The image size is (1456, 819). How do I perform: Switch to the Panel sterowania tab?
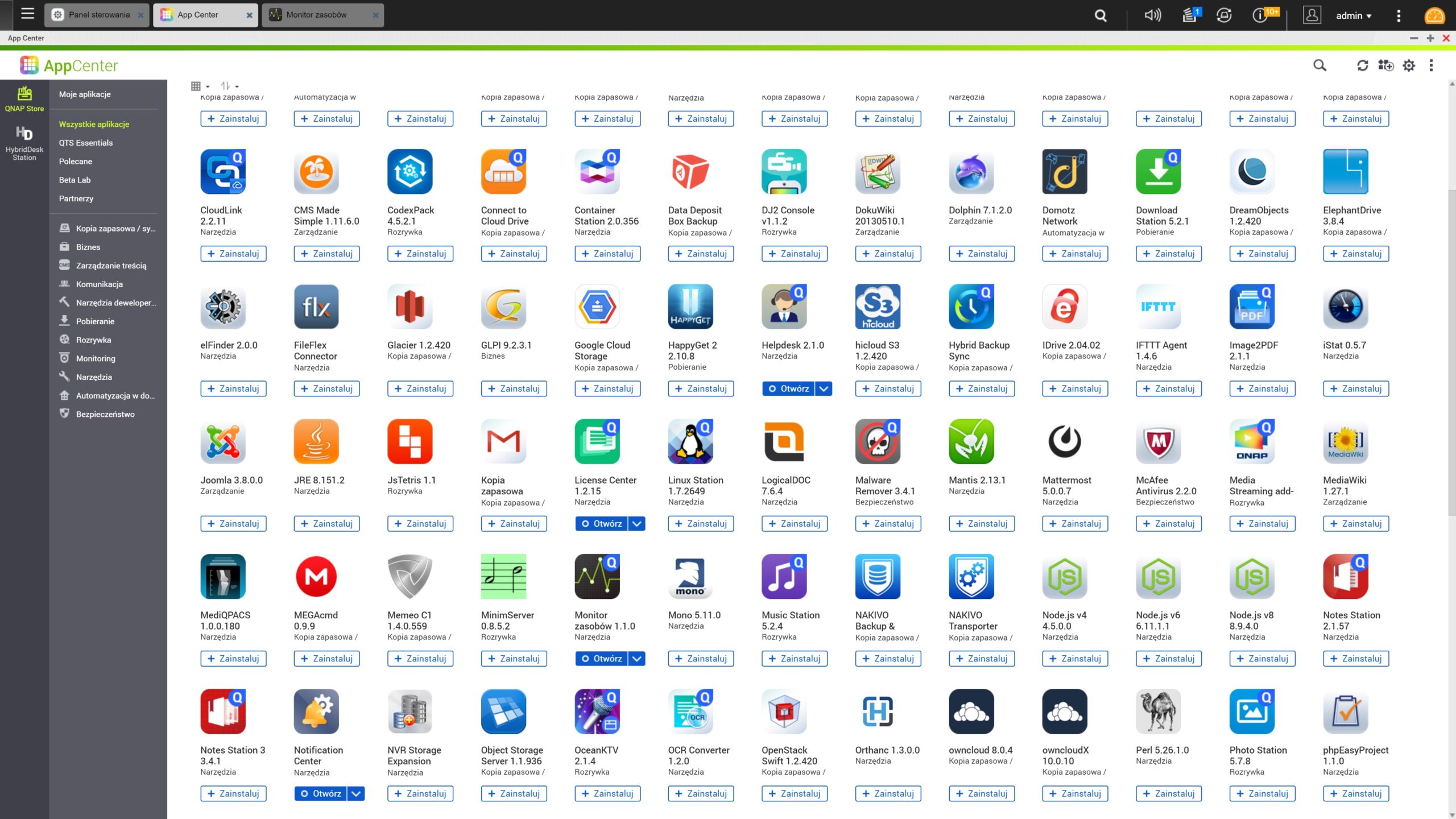[x=97, y=15]
